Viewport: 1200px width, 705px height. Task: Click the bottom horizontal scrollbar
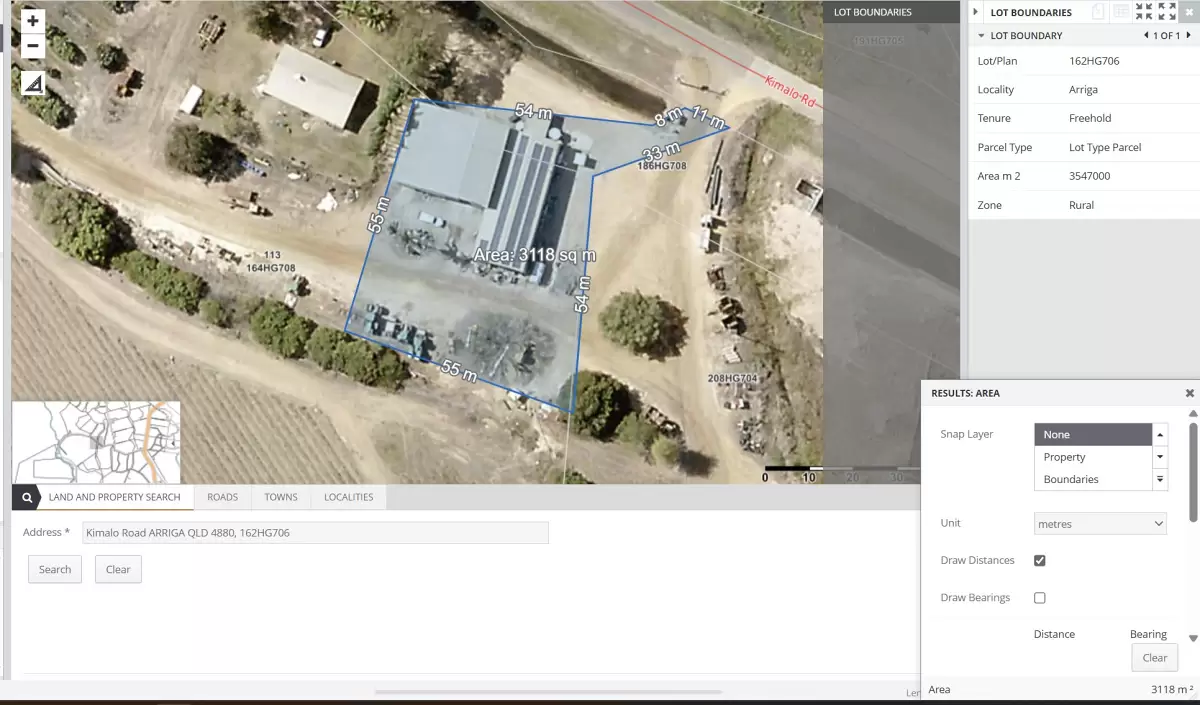548,691
